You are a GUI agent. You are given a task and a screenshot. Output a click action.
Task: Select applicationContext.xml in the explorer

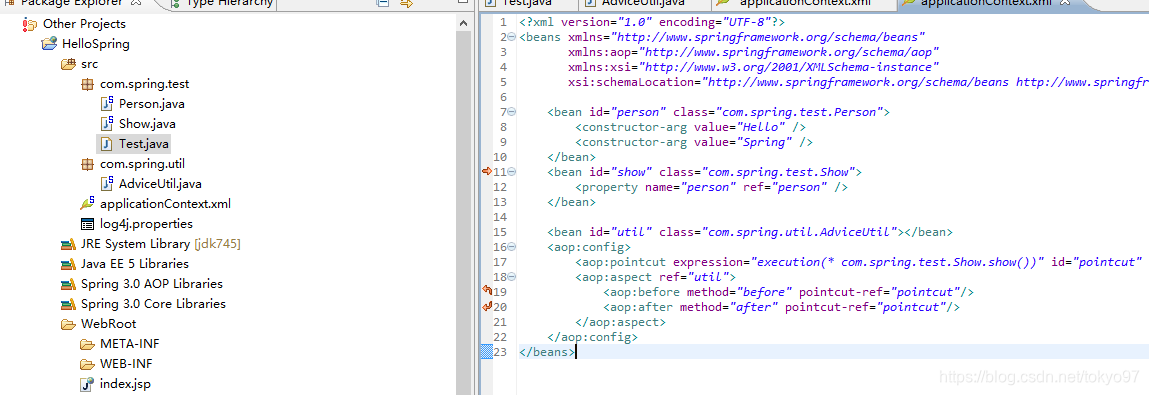coord(166,204)
